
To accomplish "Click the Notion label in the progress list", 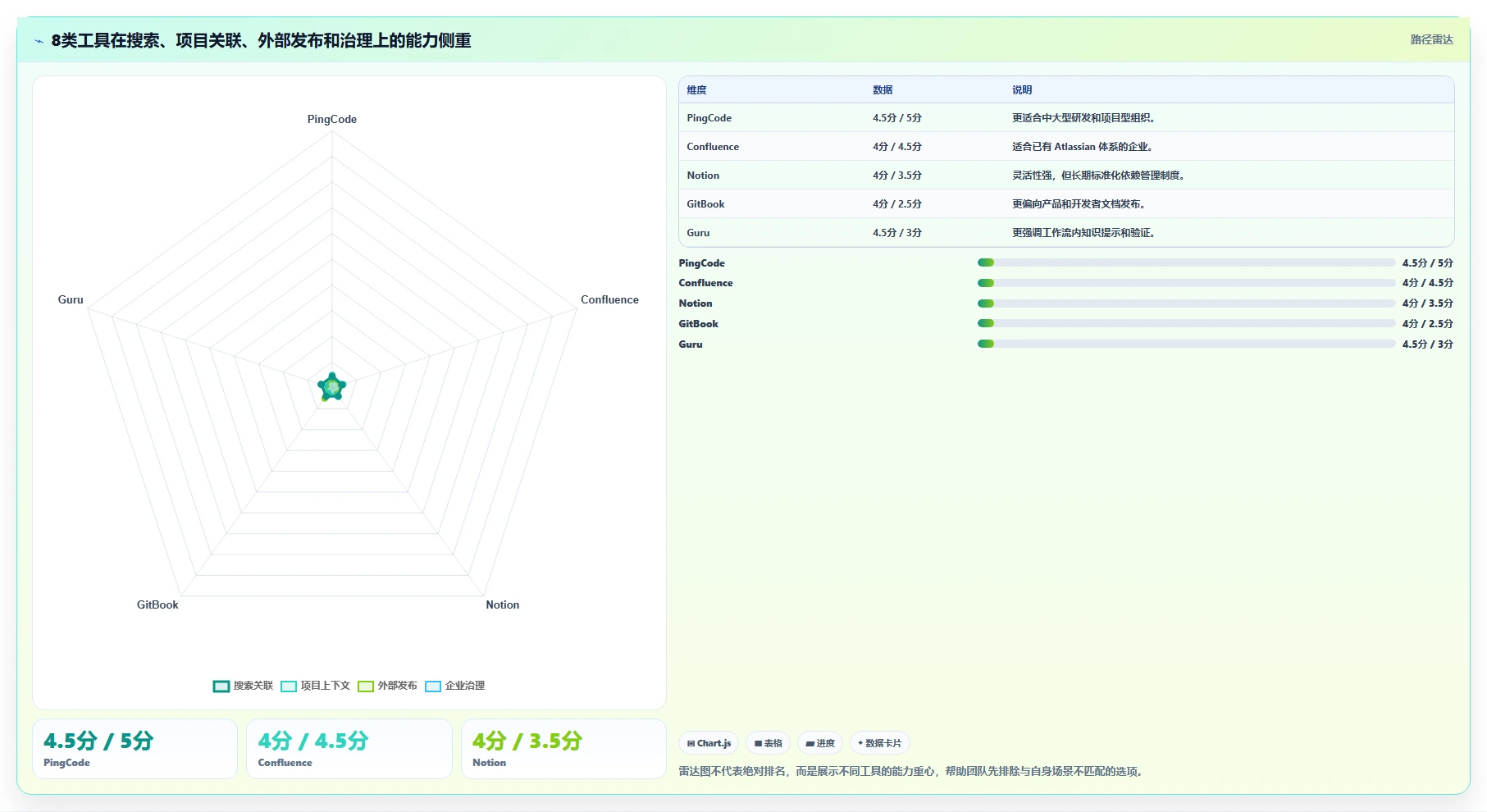I will (x=696, y=303).
